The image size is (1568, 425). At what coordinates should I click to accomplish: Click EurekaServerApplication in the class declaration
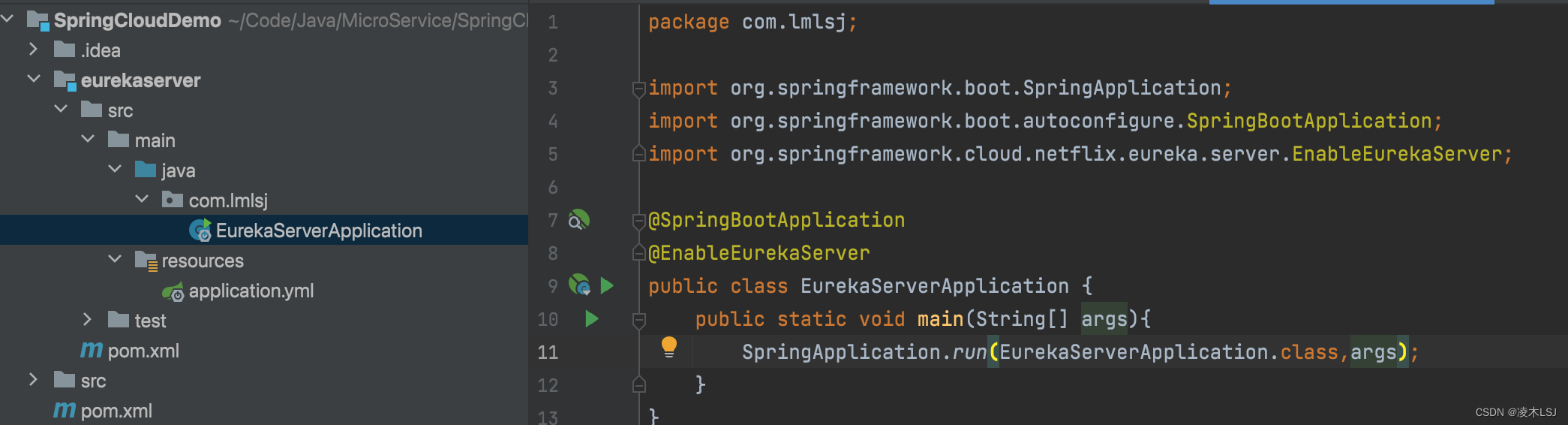[935, 286]
